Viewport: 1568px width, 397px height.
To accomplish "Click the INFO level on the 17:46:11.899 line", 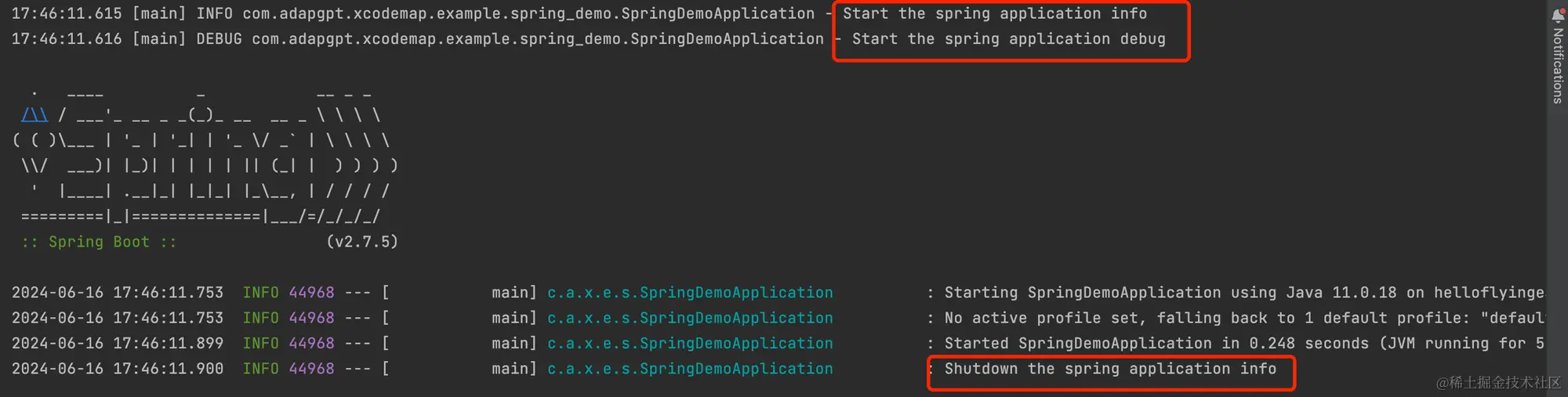I will pyautogui.click(x=260, y=343).
